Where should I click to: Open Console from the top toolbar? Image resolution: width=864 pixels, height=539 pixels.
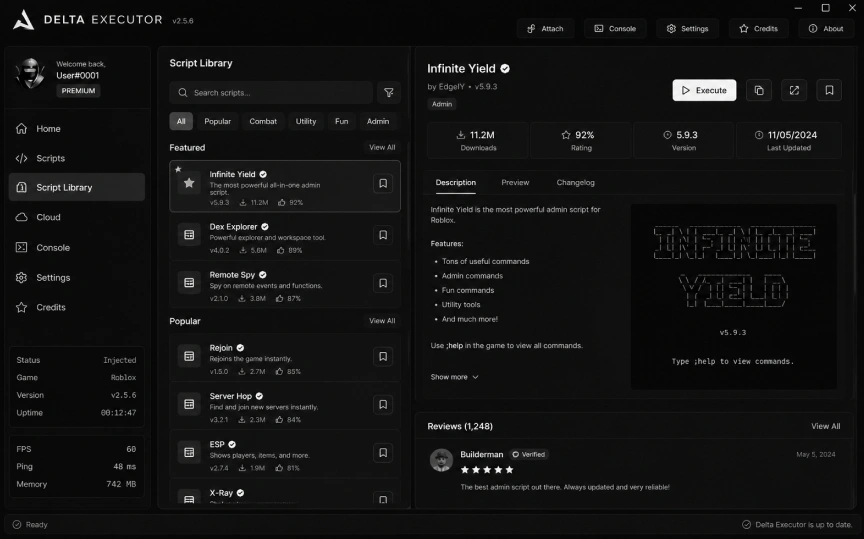click(615, 29)
